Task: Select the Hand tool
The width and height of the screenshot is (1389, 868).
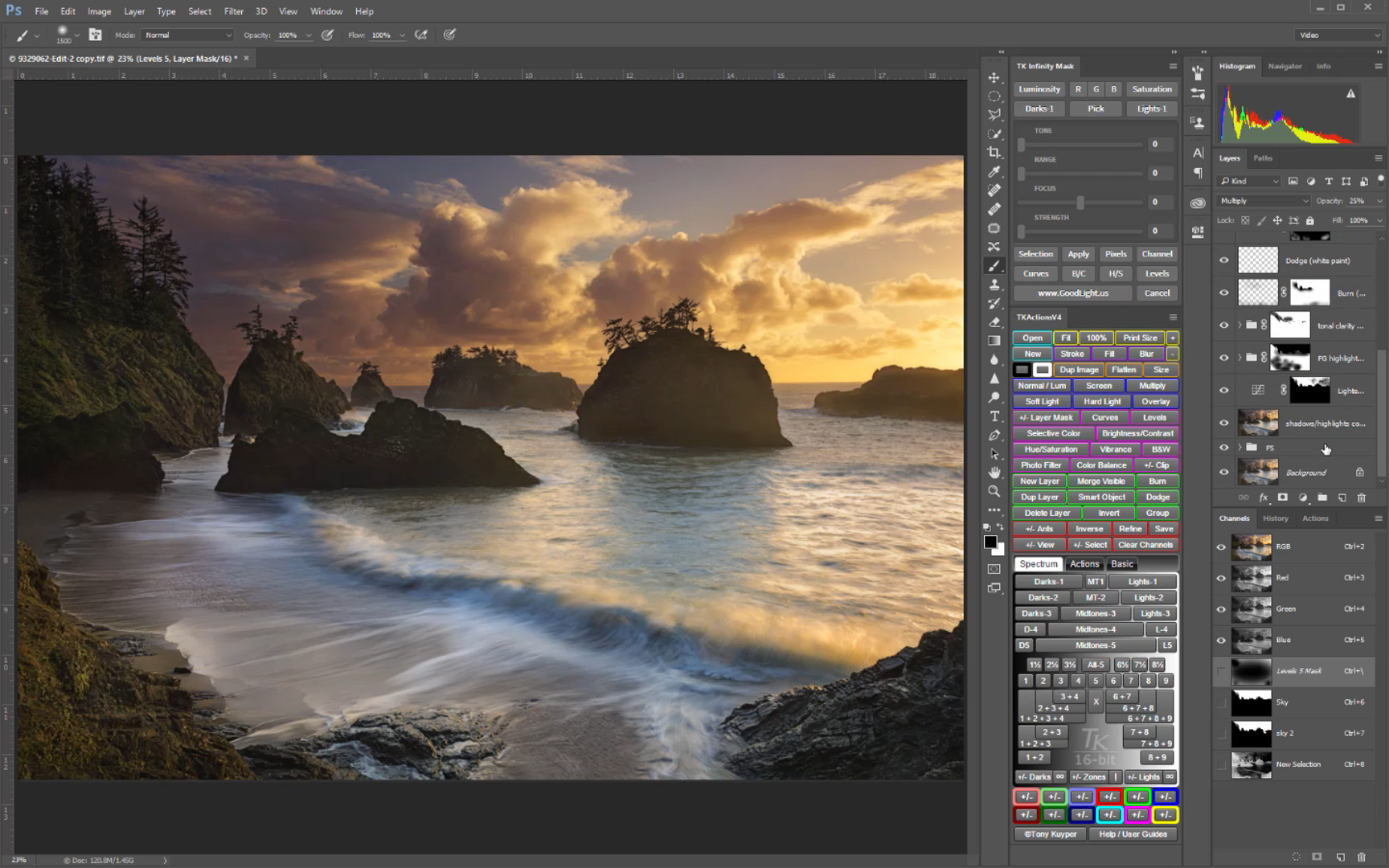Action: tap(994, 473)
